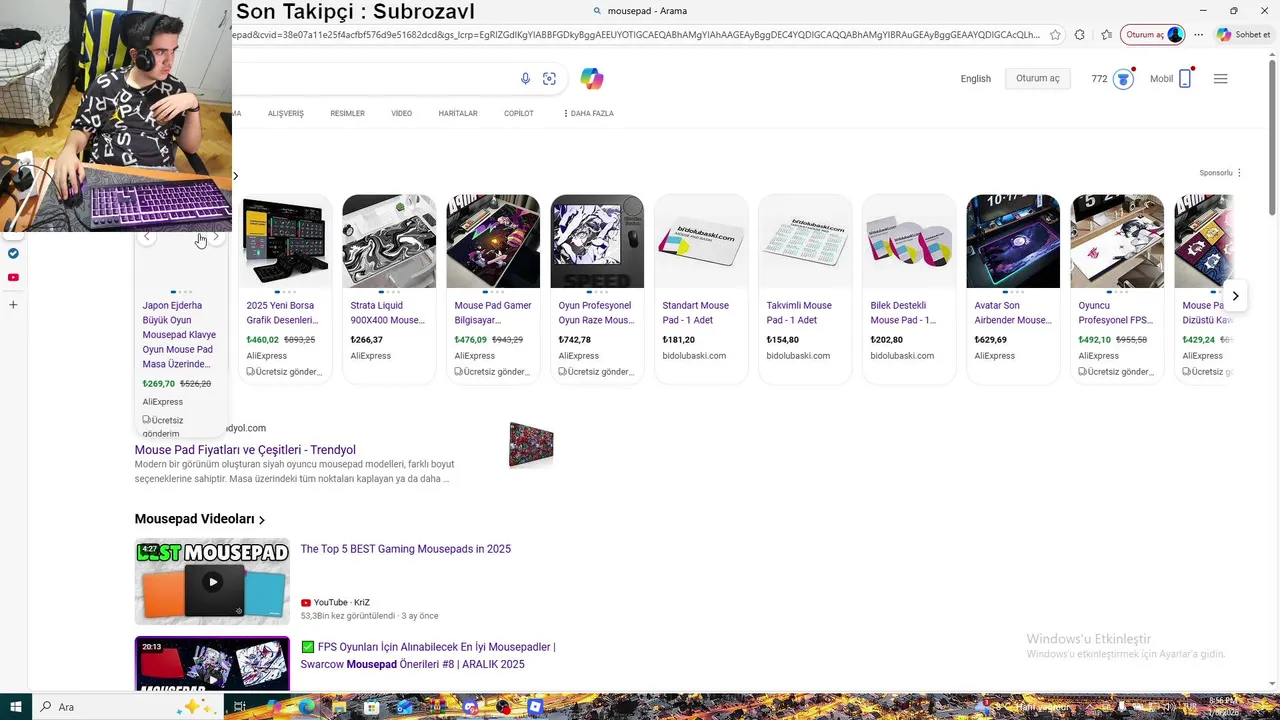
Task: Show next image on Japon Ejderha card
Action: click(x=216, y=237)
